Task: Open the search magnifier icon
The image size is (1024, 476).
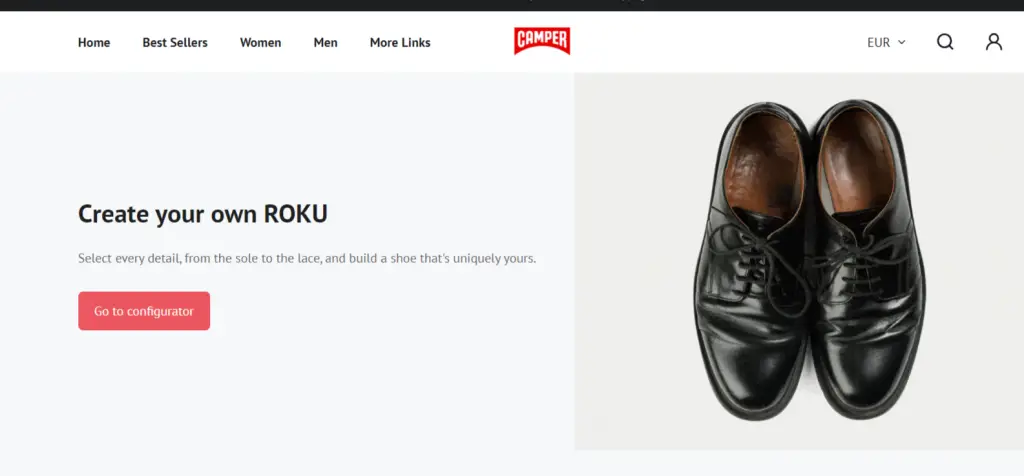Action: tap(945, 42)
